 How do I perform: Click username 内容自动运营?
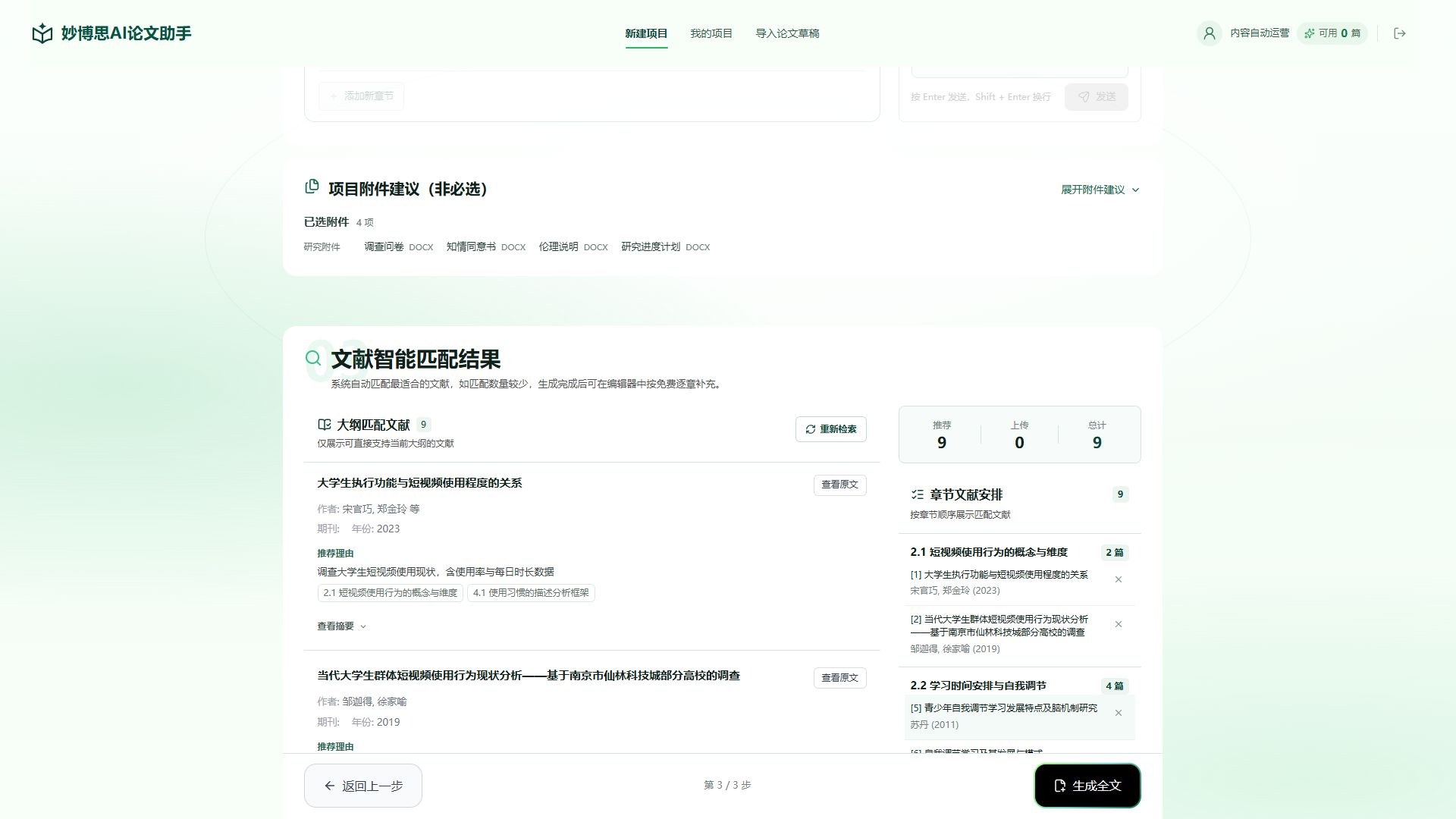1260,33
